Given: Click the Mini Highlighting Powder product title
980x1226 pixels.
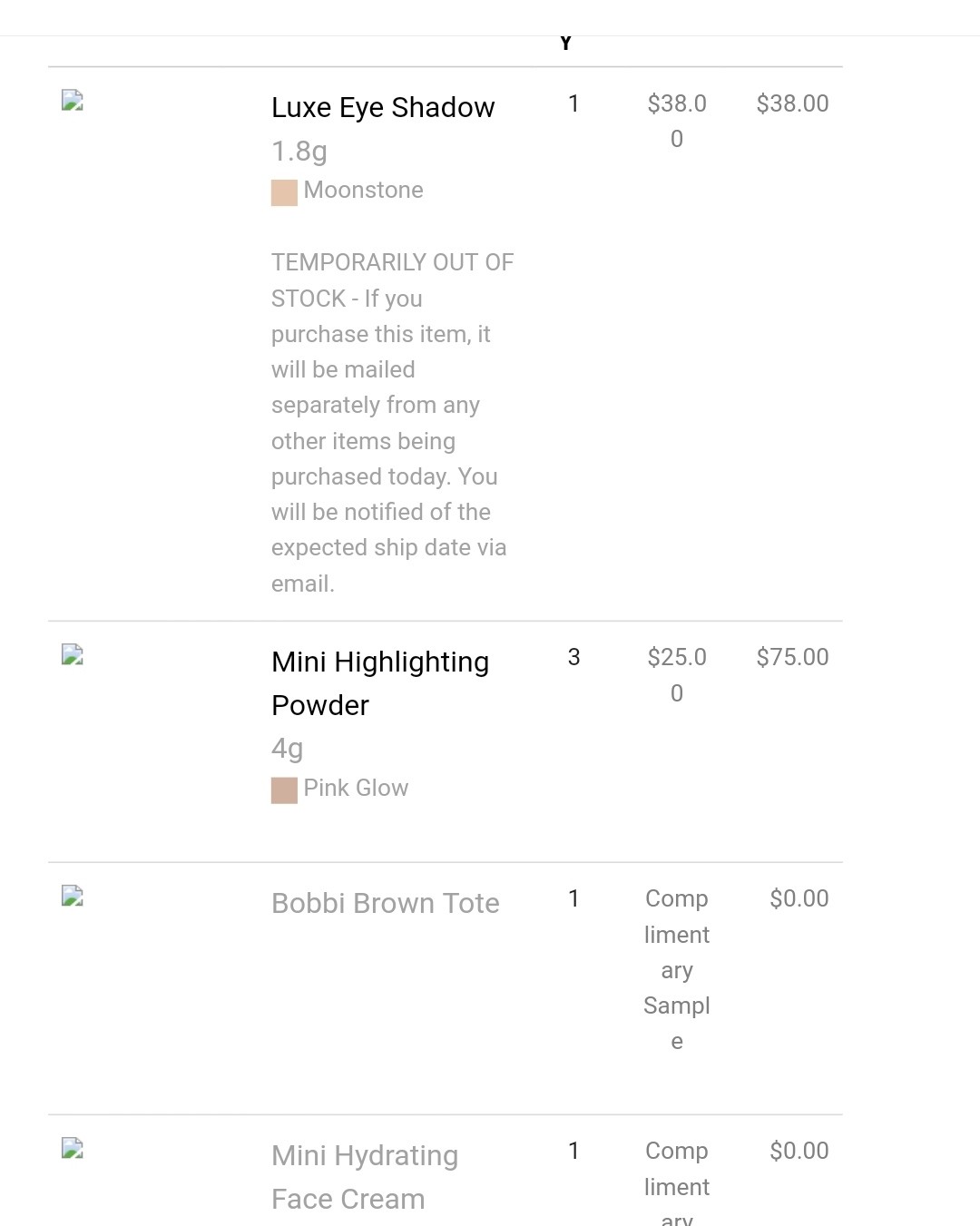Looking at the screenshot, I should pyautogui.click(x=380, y=683).
